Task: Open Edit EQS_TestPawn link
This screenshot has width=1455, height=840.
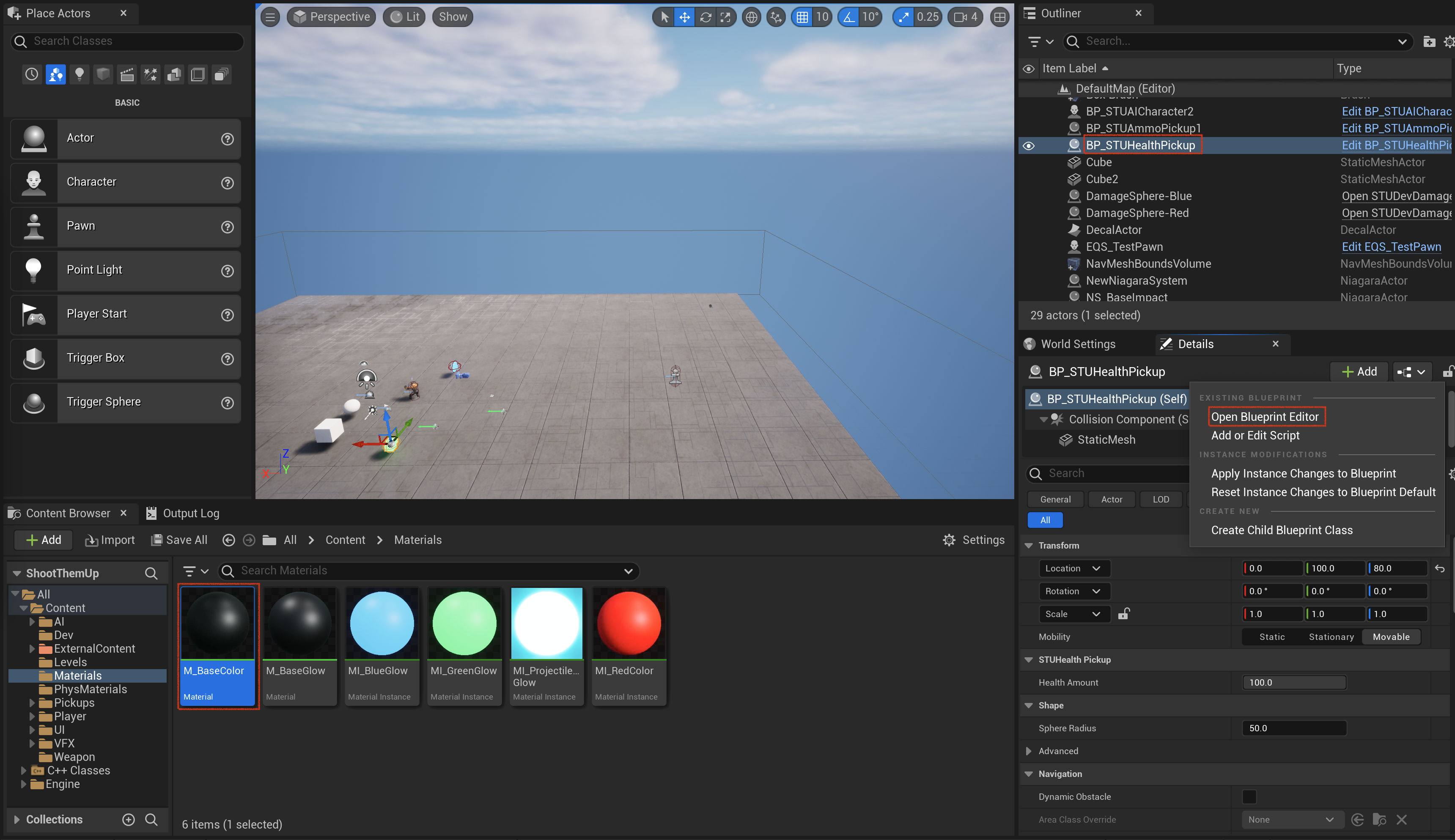Action: click(1391, 247)
